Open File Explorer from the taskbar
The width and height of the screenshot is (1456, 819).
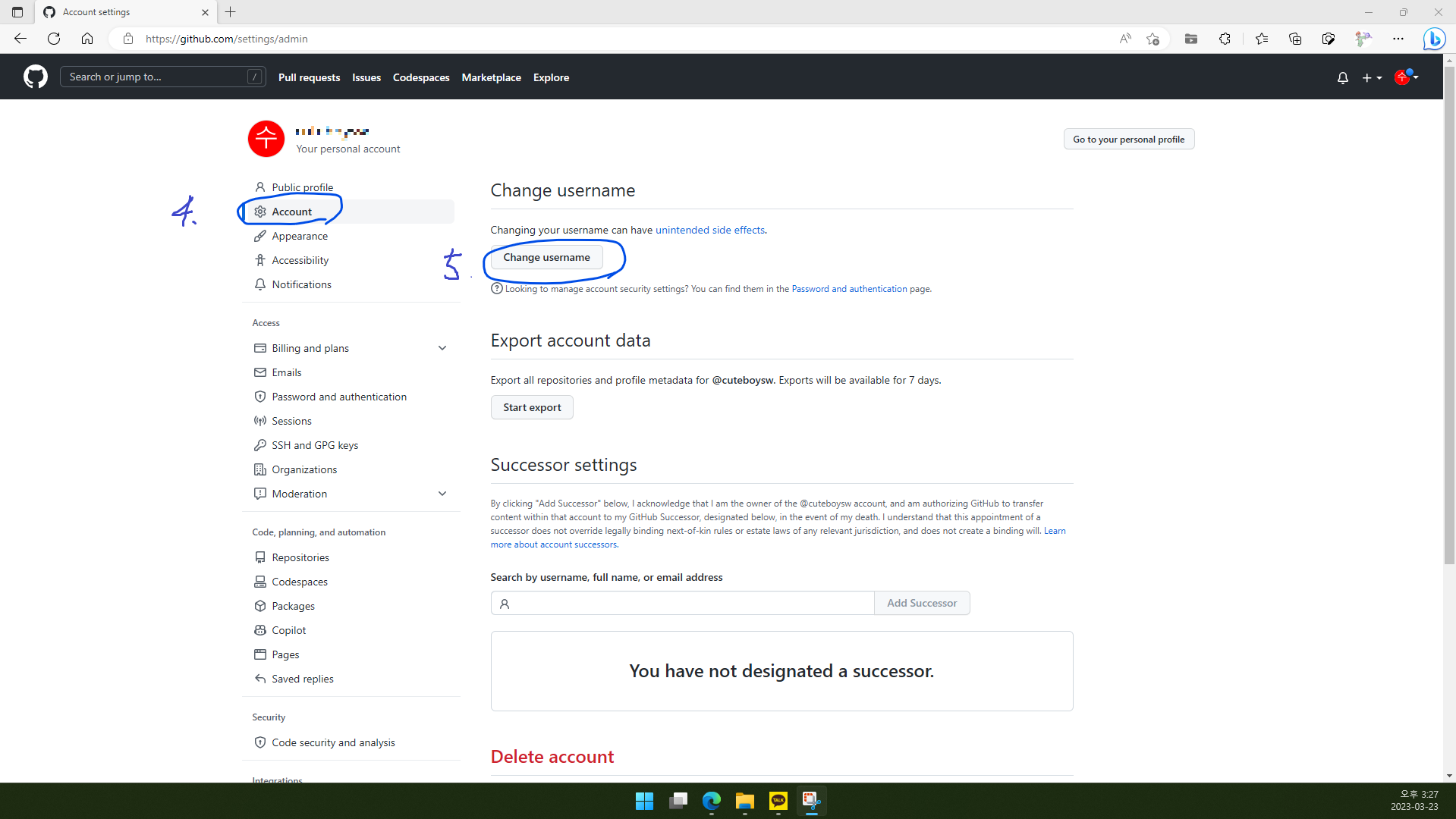click(x=745, y=801)
